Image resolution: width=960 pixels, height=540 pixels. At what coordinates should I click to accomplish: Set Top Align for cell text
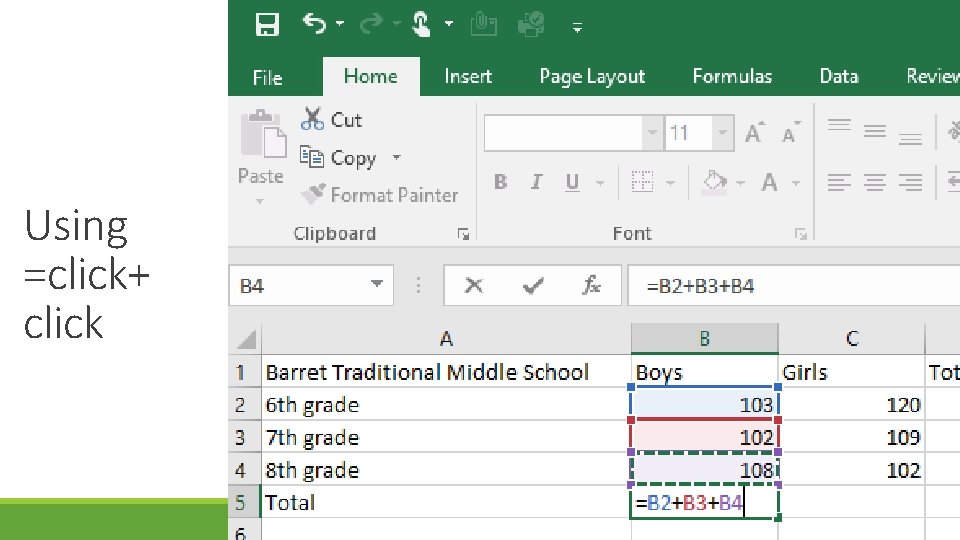point(839,127)
